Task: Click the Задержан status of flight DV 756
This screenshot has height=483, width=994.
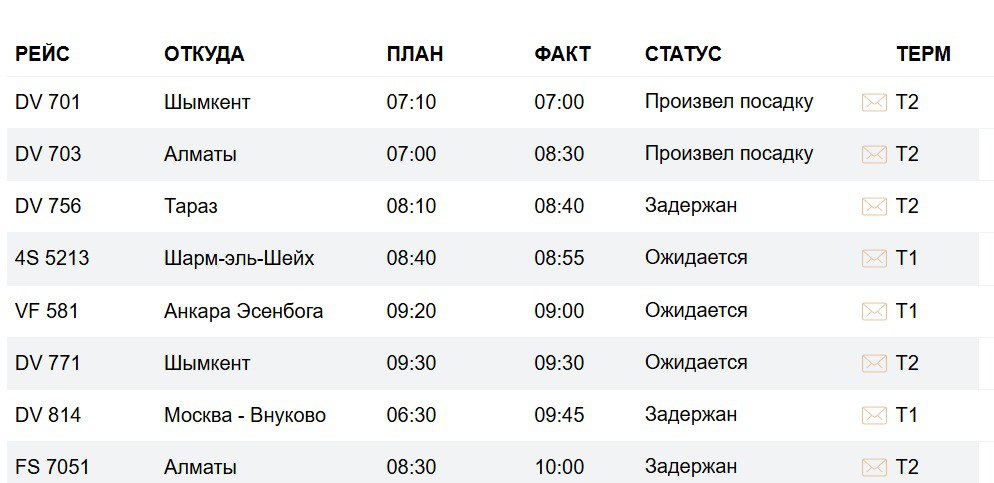Action: [691, 206]
